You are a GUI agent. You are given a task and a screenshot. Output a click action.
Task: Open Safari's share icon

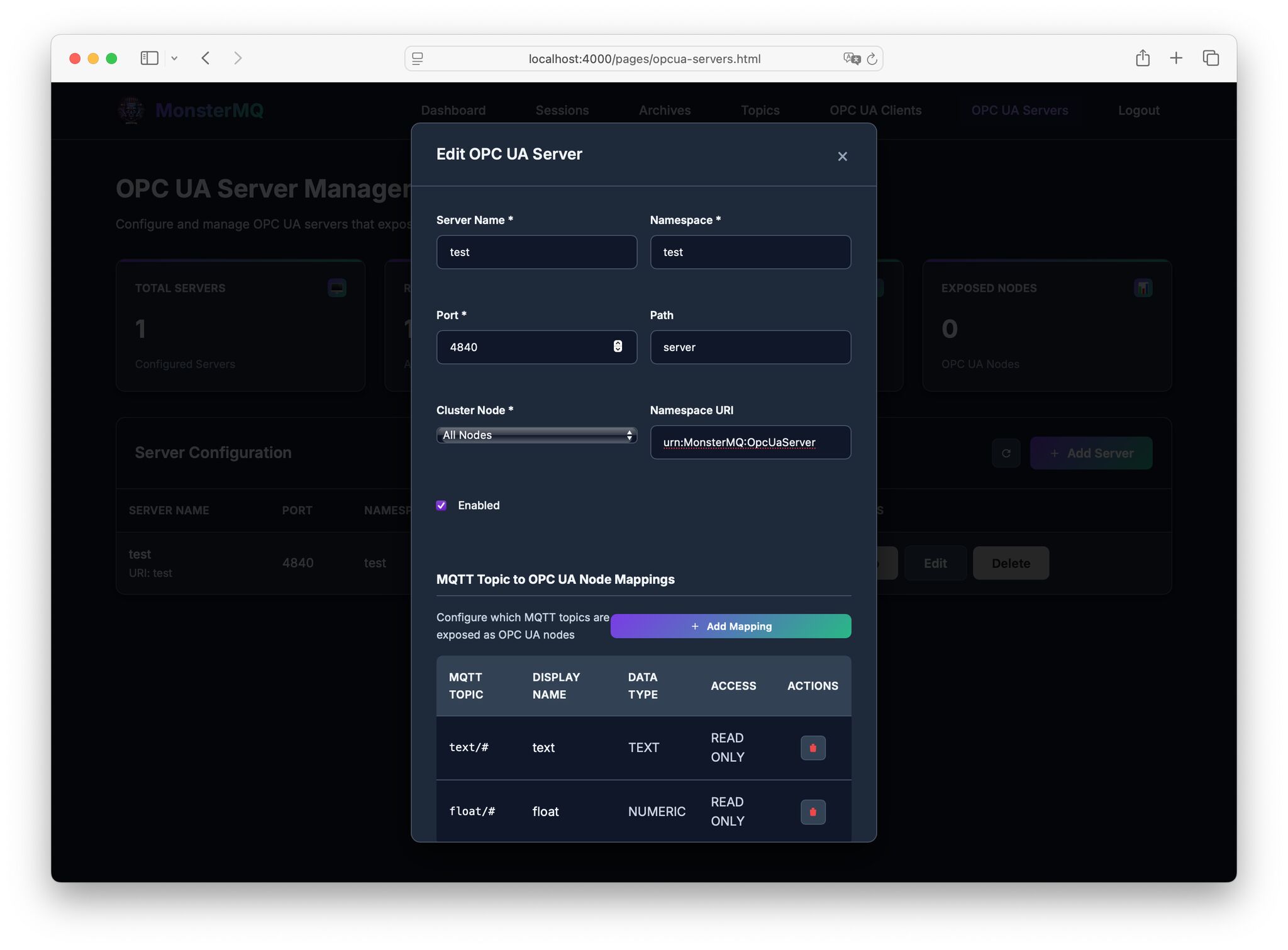point(1143,59)
